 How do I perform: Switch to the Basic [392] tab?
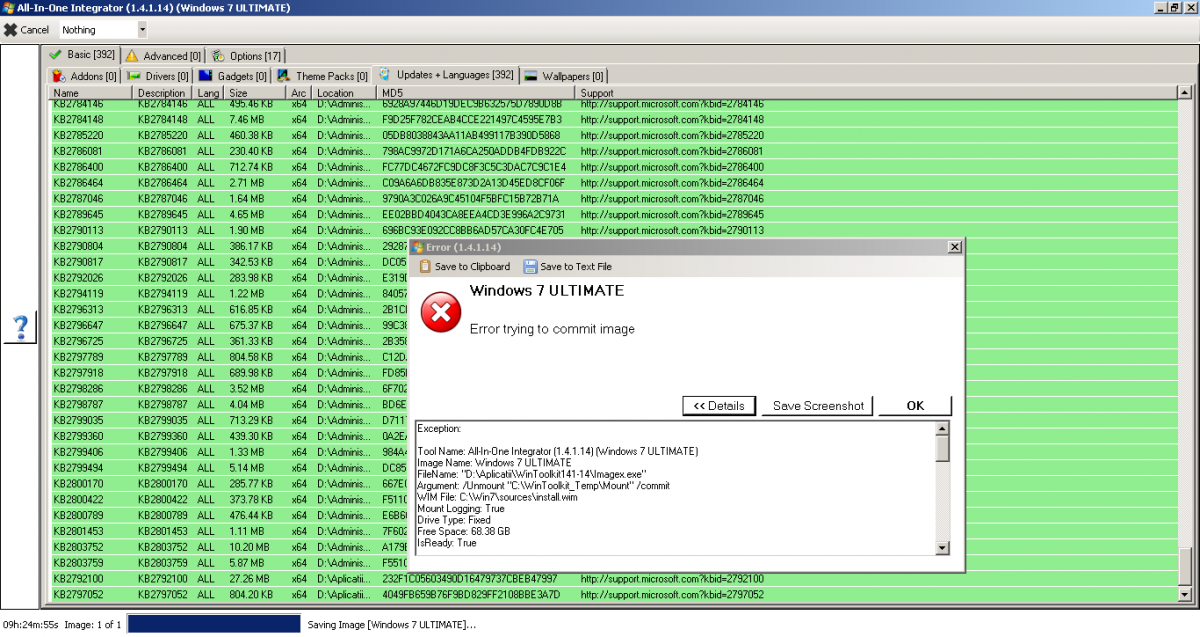click(x=81, y=55)
